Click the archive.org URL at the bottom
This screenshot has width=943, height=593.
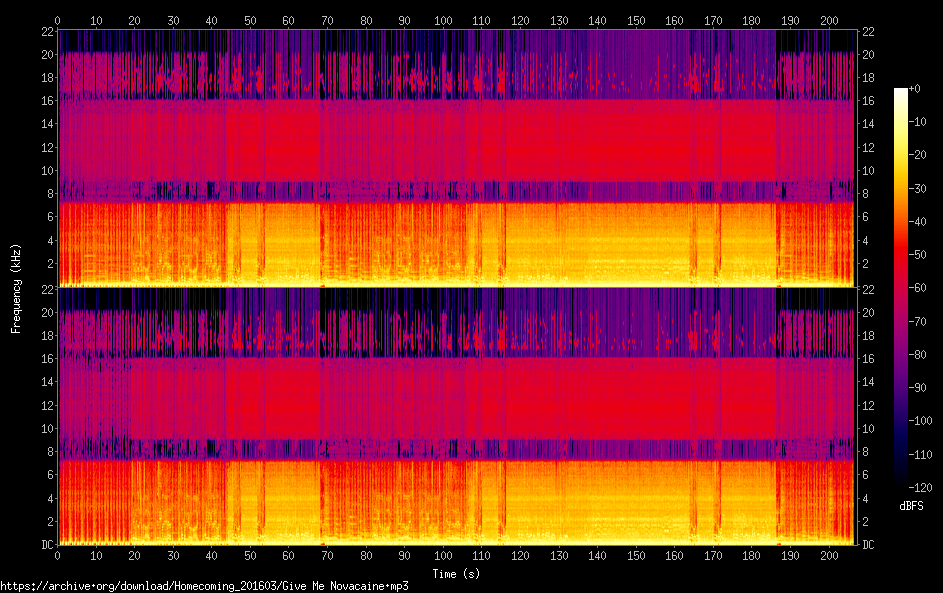(x=205, y=586)
